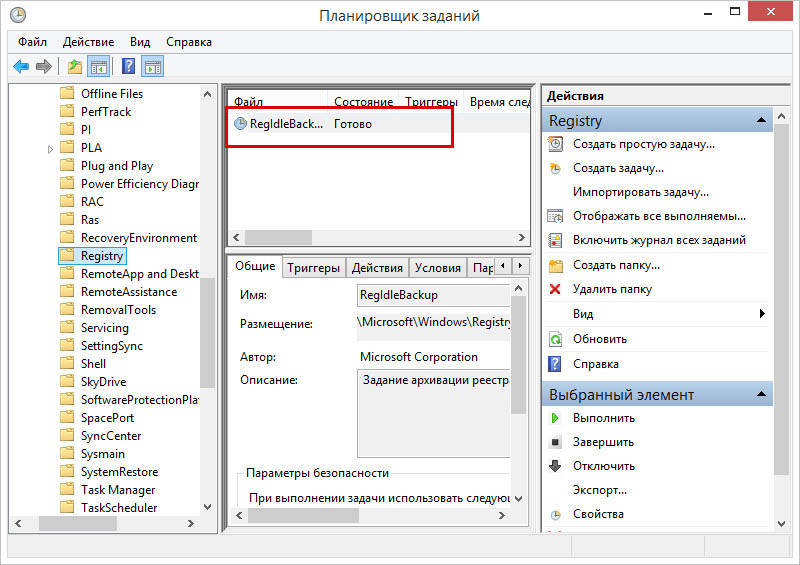Toggle the show/hide console tree icon
This screenshot has height=565, width=800.
coord(98,66)
